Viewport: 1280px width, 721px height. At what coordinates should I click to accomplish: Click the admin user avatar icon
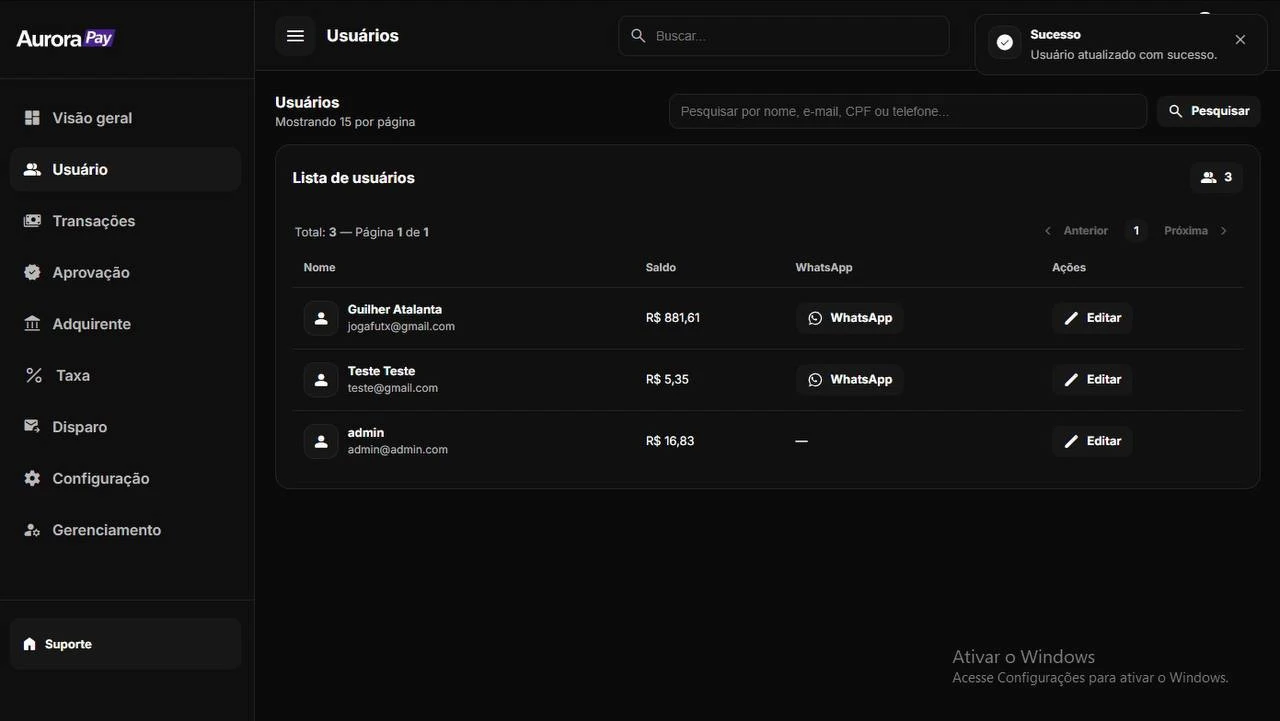[x=321, y=441]
